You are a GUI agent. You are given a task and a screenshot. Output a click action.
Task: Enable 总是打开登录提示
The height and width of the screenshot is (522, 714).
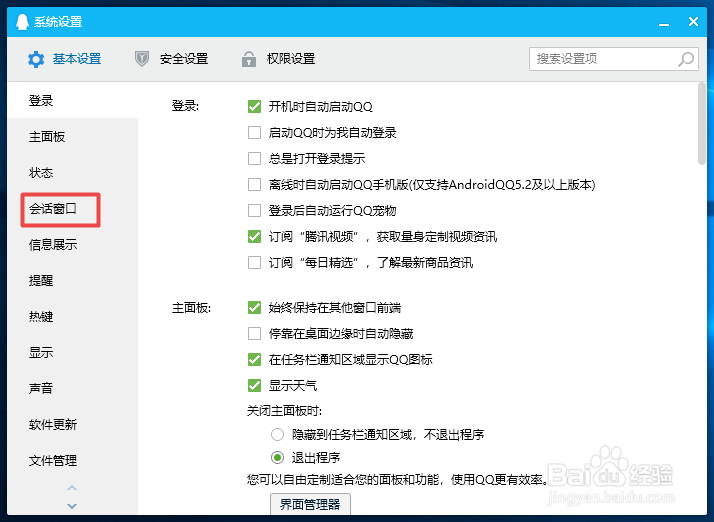(255, 159)
